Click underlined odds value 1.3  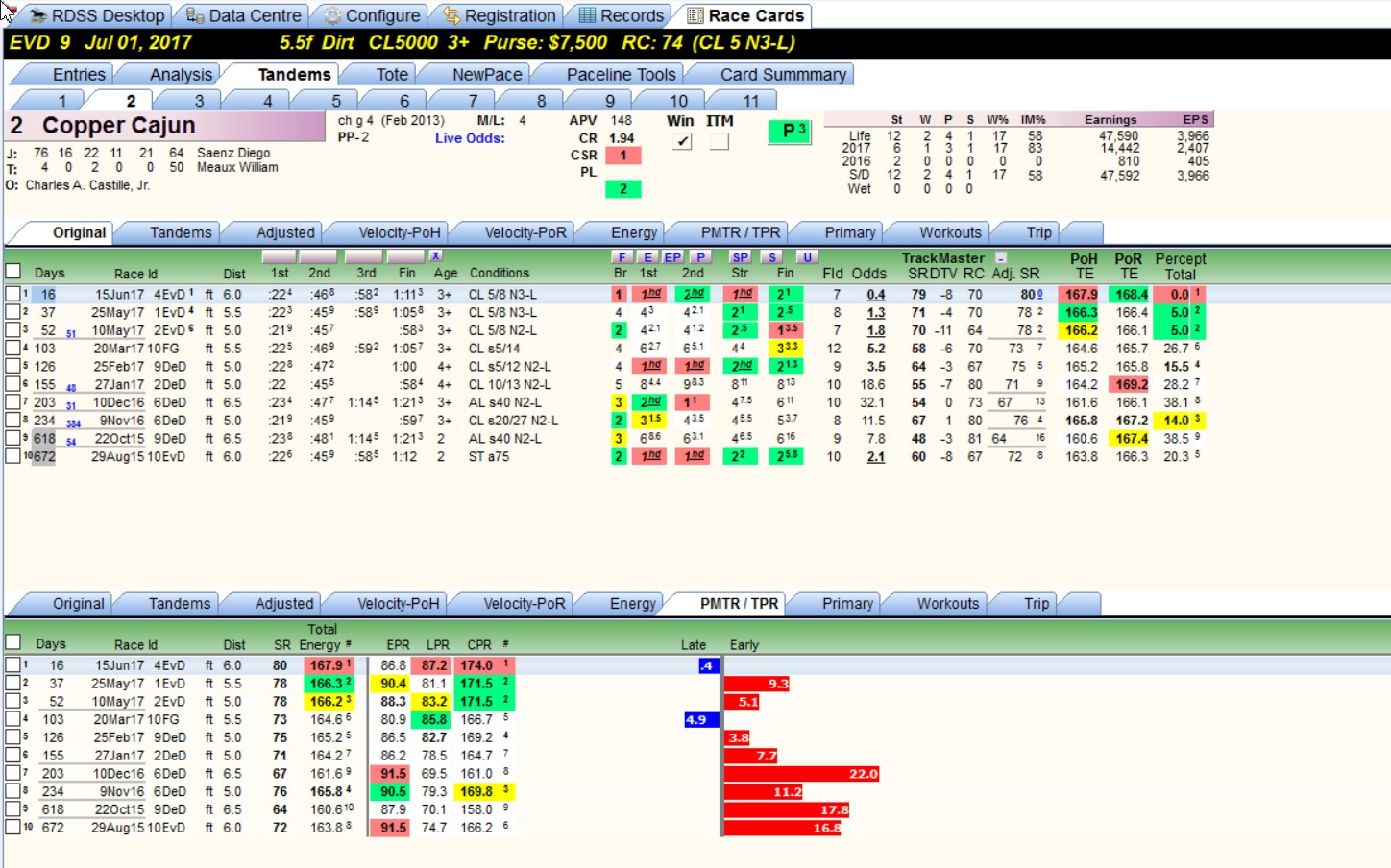(x=875, y=313)
